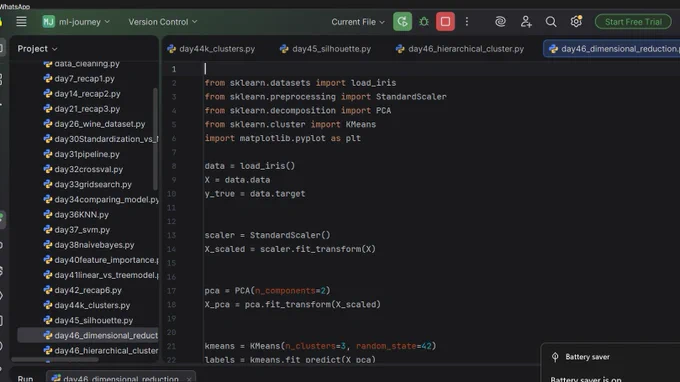The image size is (680, 382).
Task: Open day38naivebayes.py in project tree
Action: pyautogui.click(x=94, y=245)
